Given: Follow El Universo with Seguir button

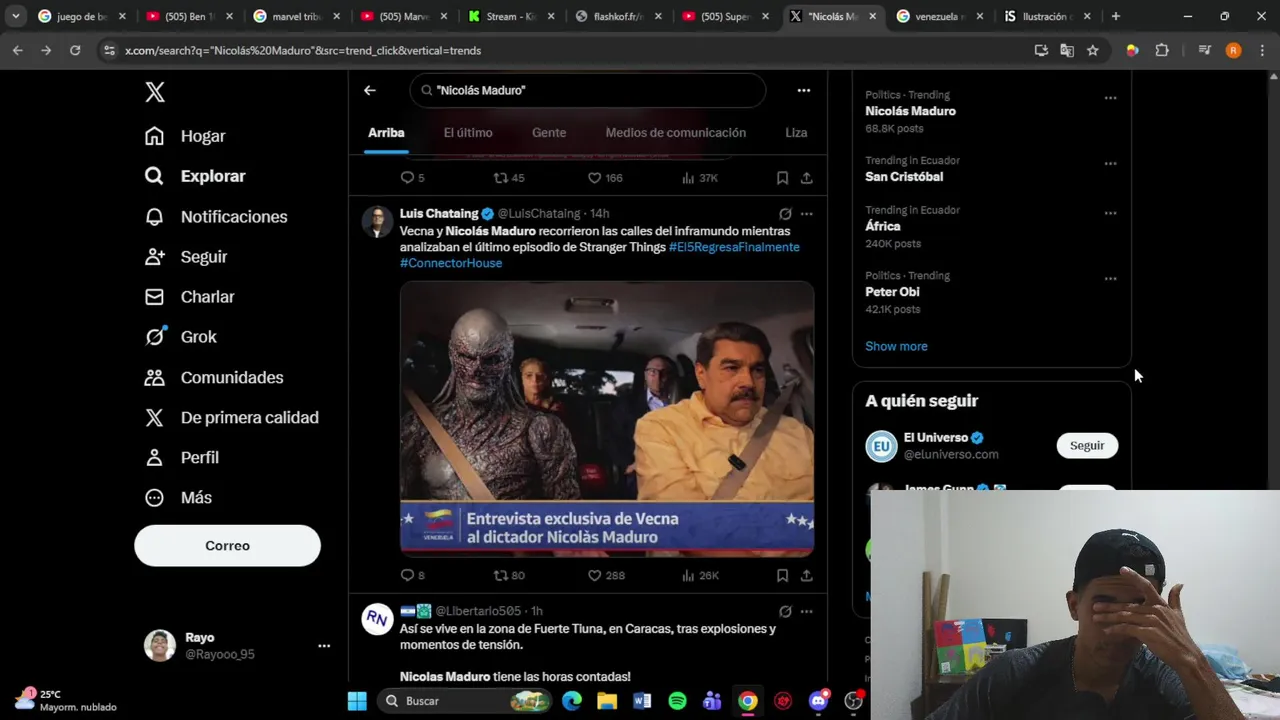Looking at the screenshot, I should click(x=1087, y=446).
